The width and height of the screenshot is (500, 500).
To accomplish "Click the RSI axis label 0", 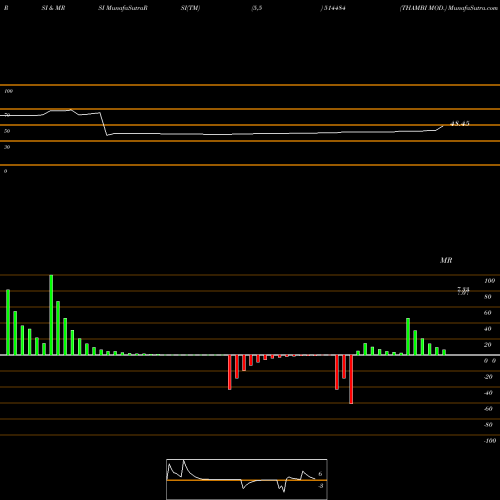I will pos(5,171).
